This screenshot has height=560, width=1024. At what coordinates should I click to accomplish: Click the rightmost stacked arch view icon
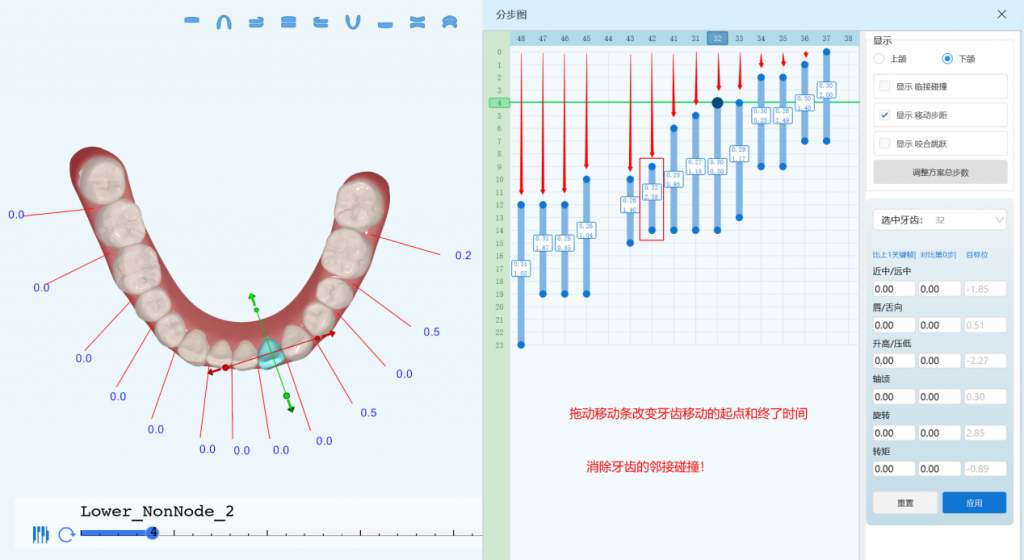pyautogui.click(x=450, y=21)
